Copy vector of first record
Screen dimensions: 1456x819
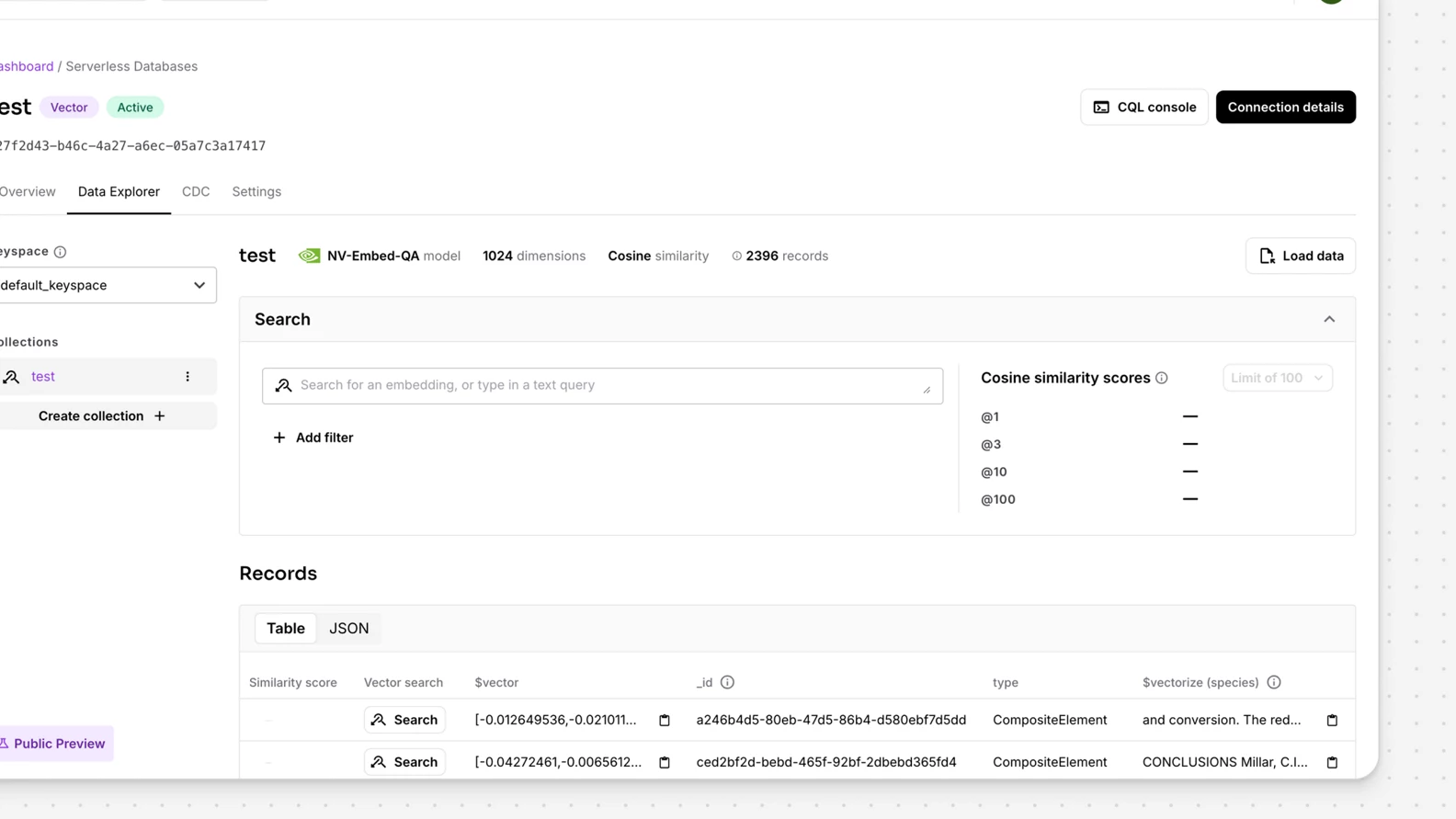point(665,721)
